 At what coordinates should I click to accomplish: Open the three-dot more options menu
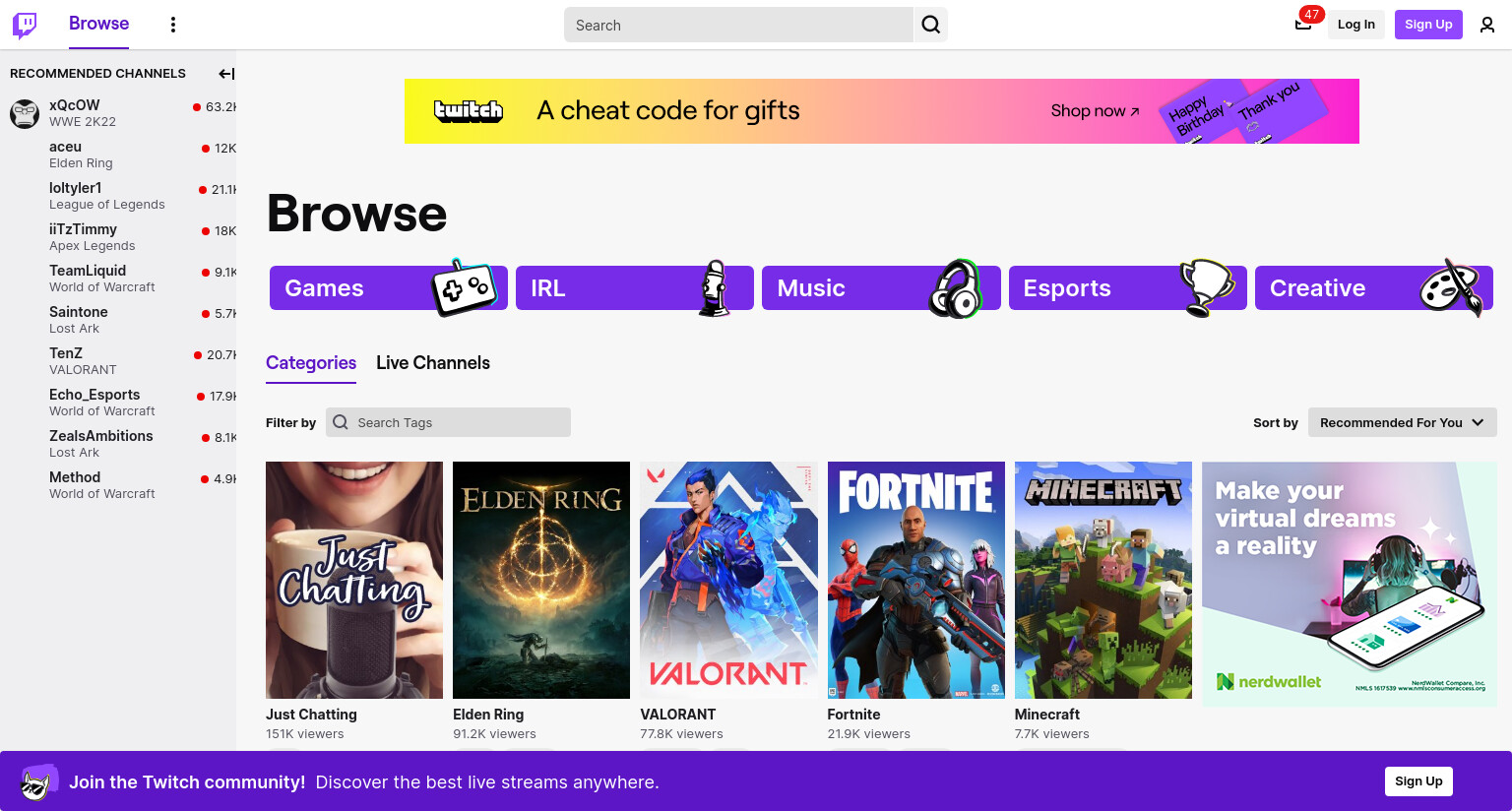173,25
